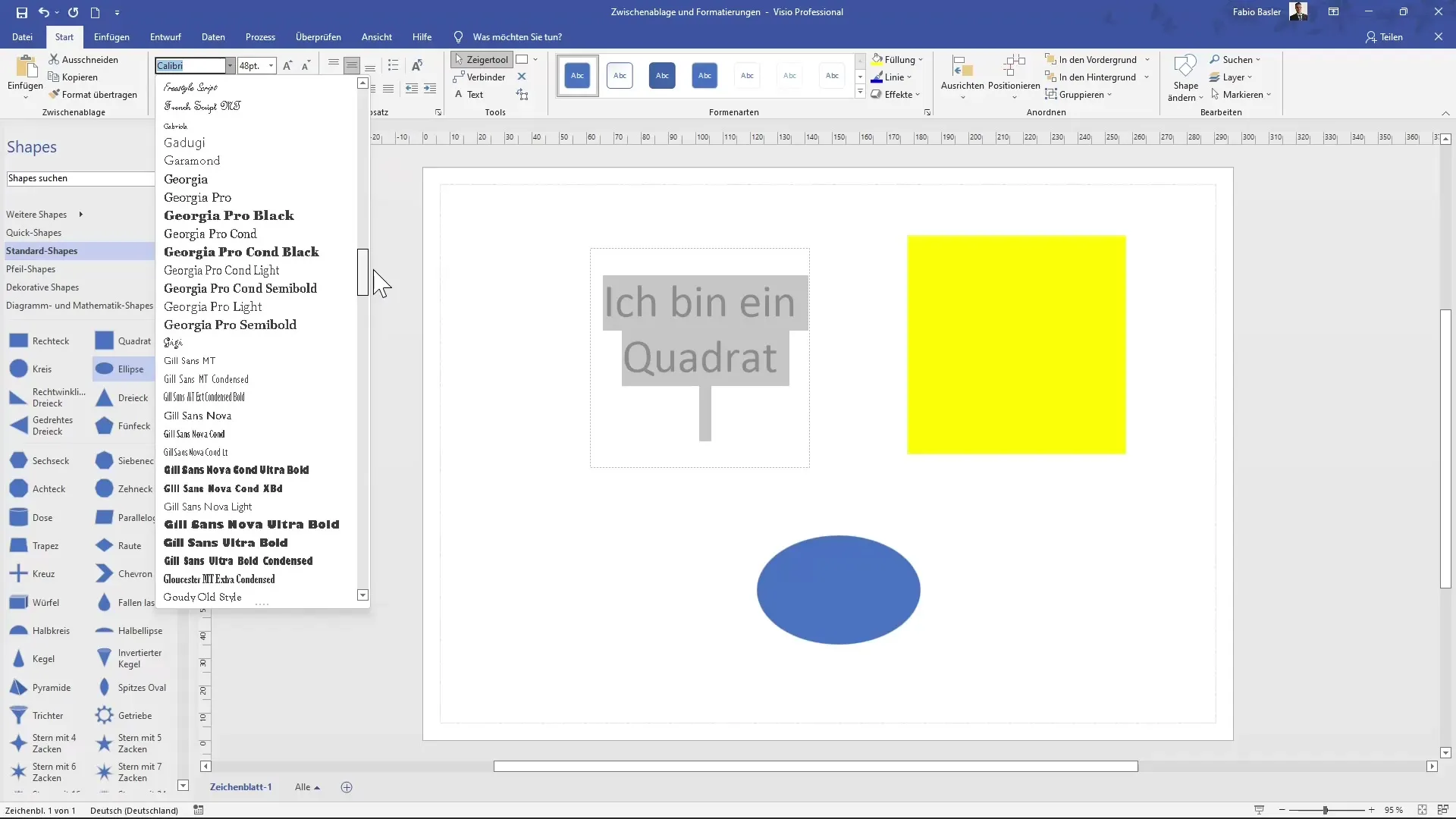The height and width of the screenshot is (819, 1456).
Task: Click the yellow square on canvas
Action: (1016, 345)
